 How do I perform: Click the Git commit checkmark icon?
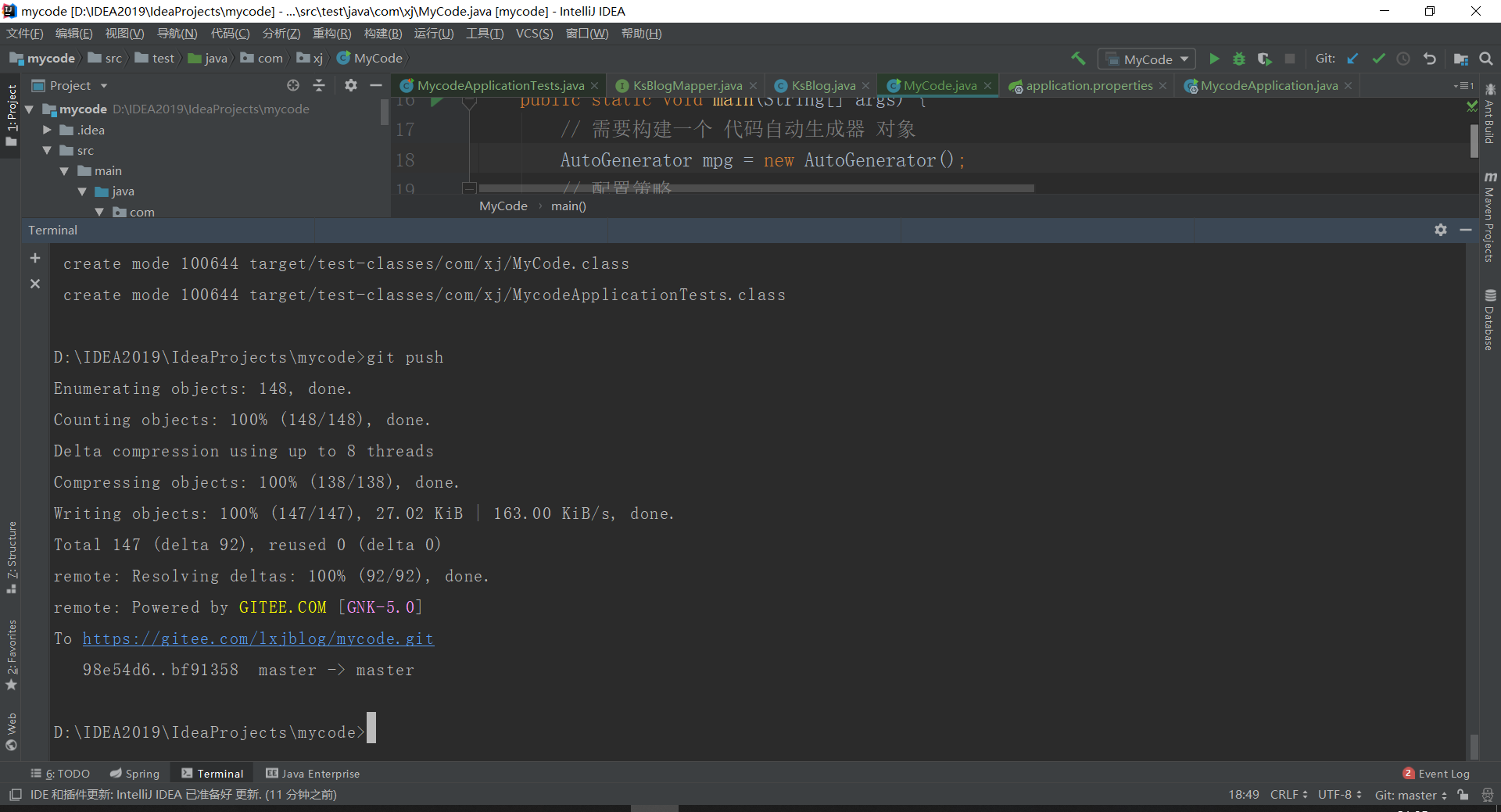1378,59
